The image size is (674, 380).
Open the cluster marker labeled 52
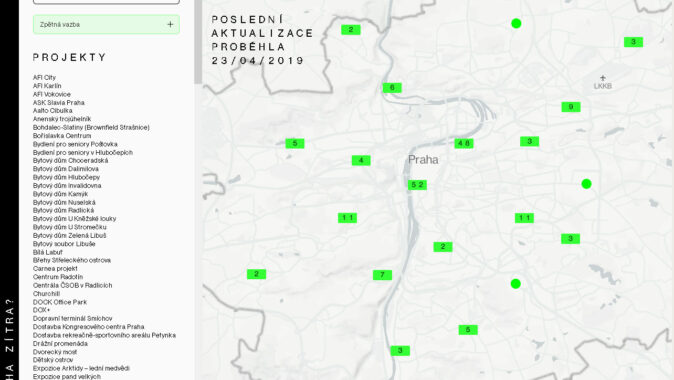click(x=417, y=185)
